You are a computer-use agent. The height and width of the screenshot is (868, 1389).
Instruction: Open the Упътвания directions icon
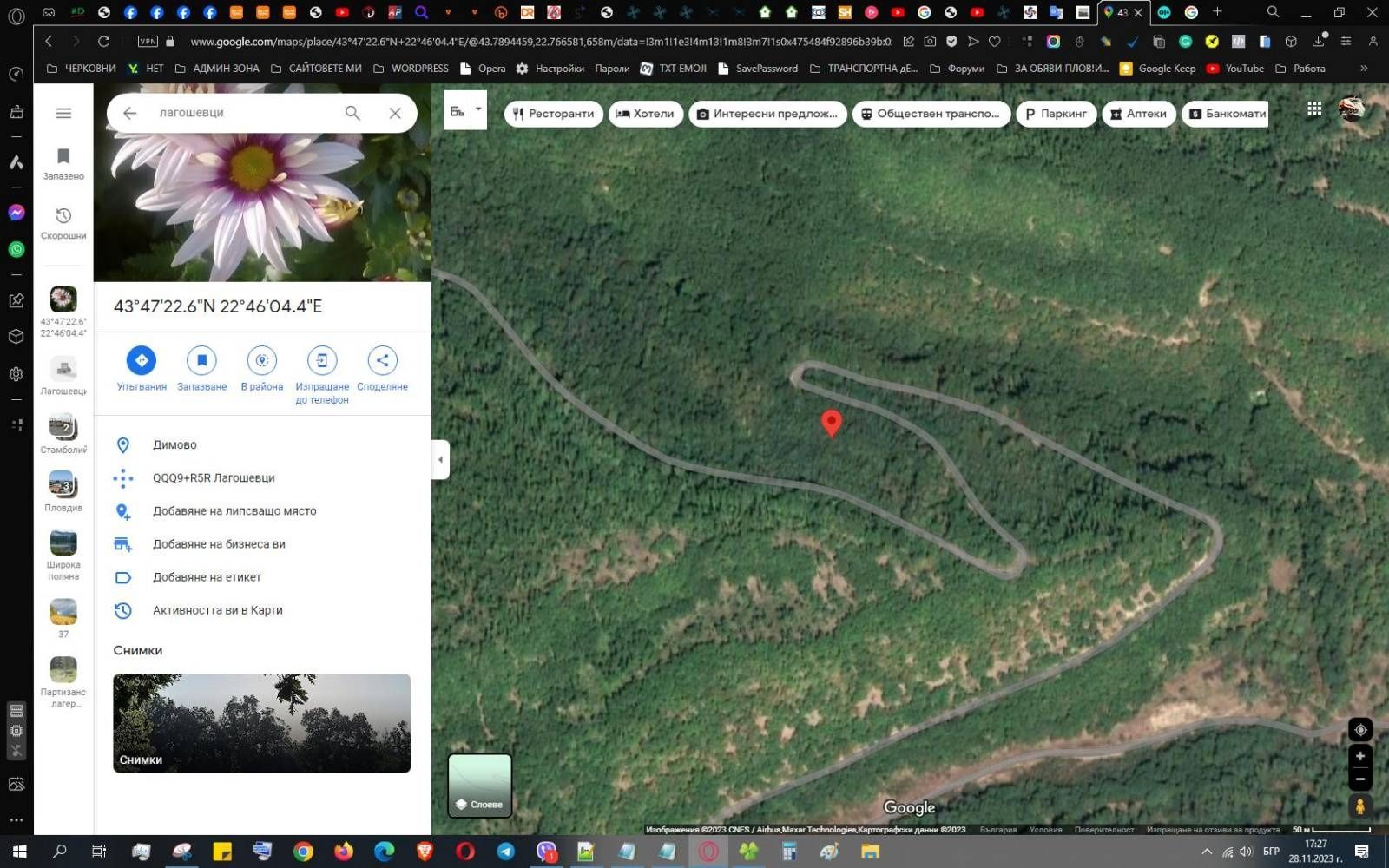(x=141, y=360)
